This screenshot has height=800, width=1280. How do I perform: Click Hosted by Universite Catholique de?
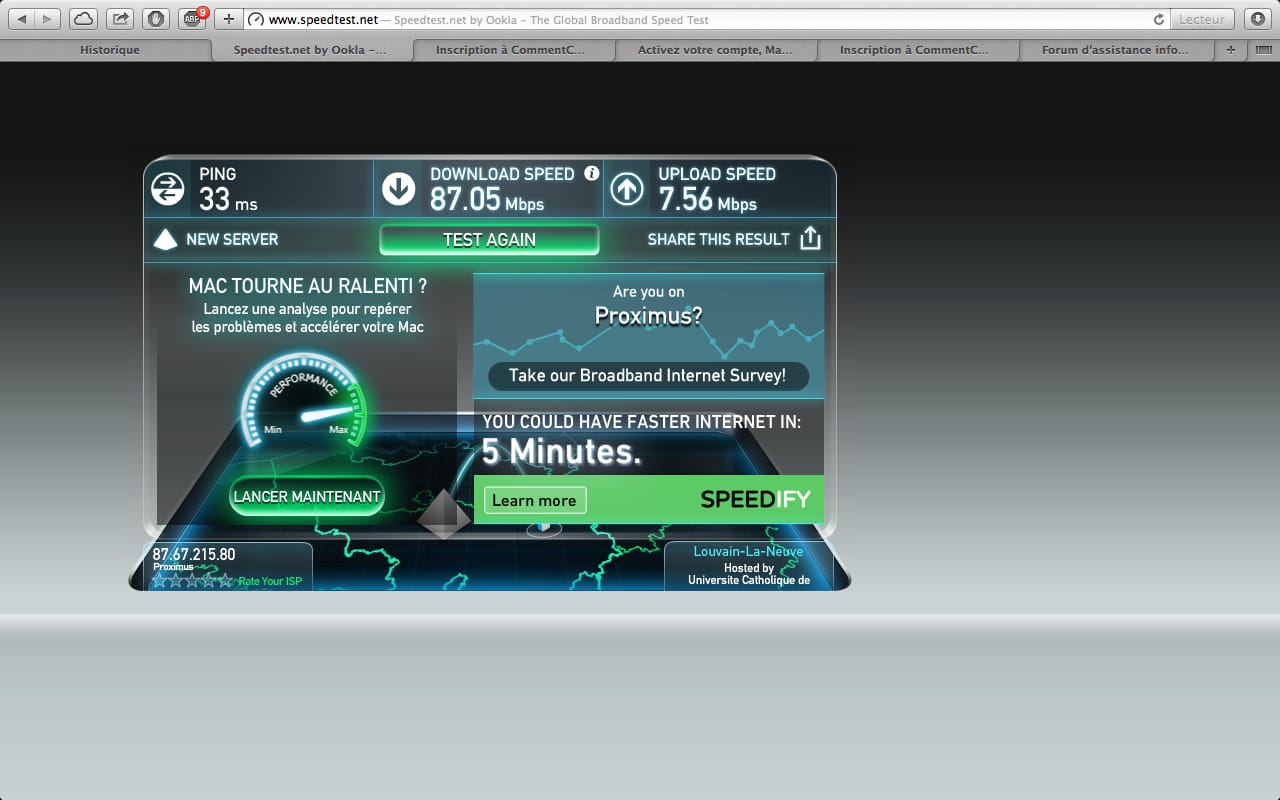pos(749,574)
